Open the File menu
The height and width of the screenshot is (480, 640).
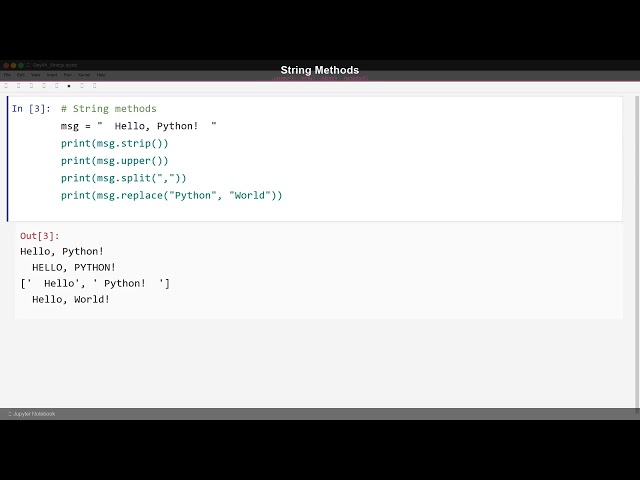pyautogui.click(x=7, y=75)
